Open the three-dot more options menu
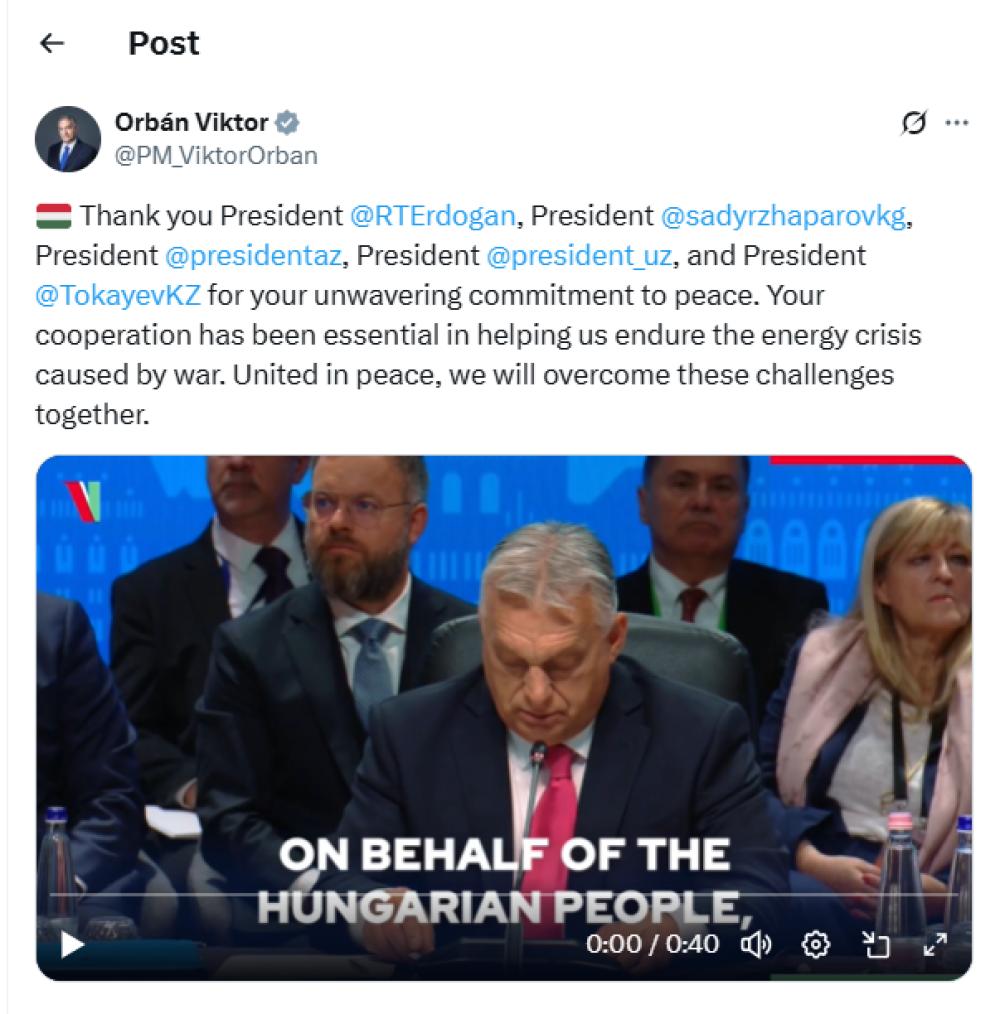The width and height of the screenshot is (1000, 1014). coord(956,122)
